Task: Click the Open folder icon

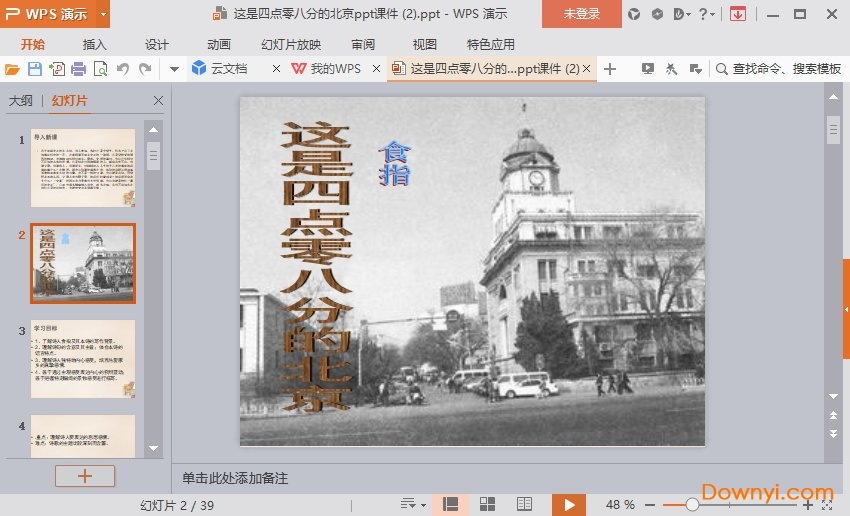Action: pos(12,69)
